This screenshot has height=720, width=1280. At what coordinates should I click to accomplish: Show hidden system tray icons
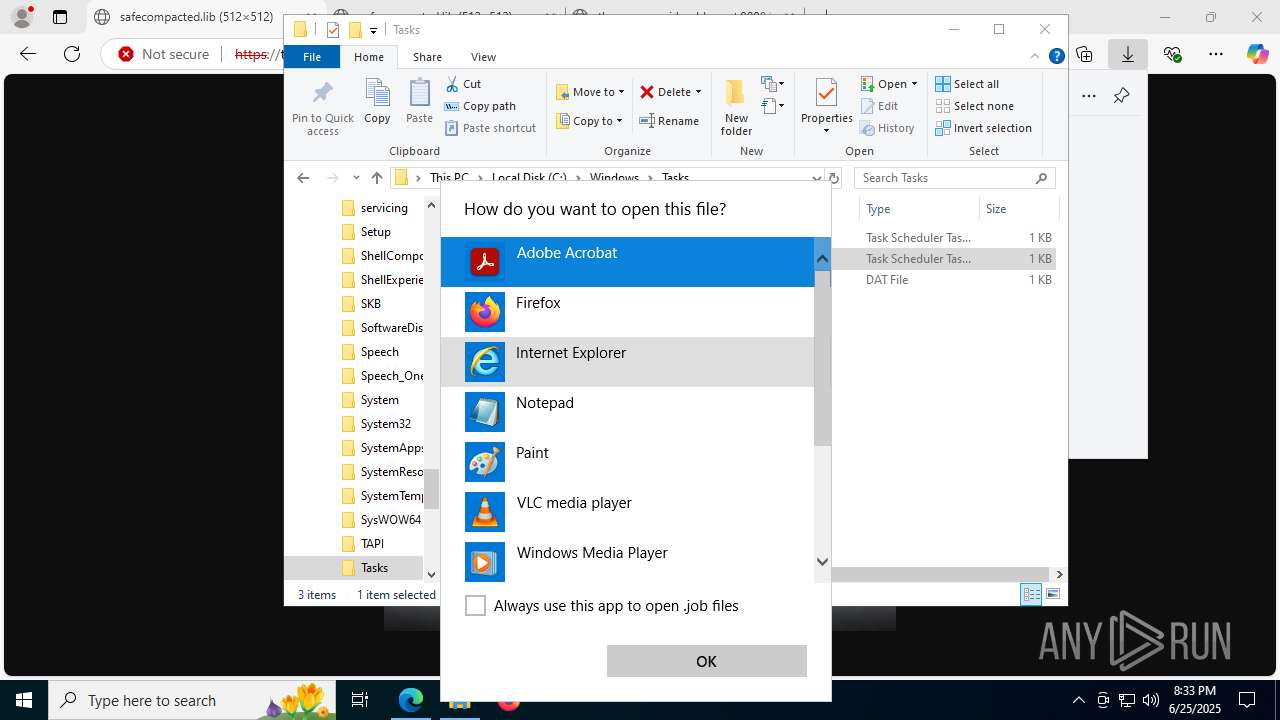(x=1078, y=700)
